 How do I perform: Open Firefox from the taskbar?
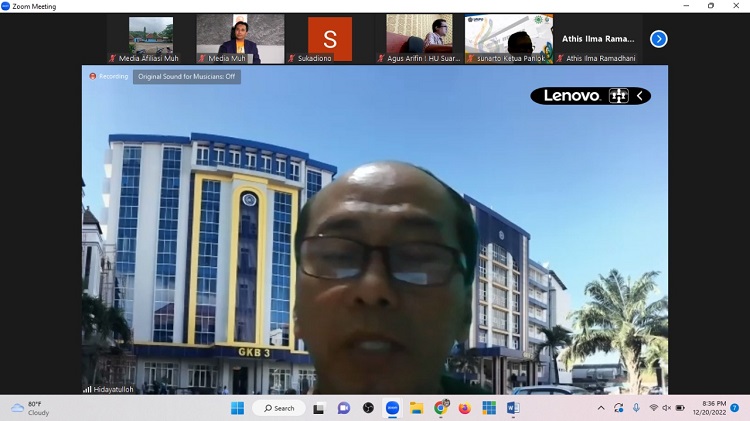pos(465,408)
